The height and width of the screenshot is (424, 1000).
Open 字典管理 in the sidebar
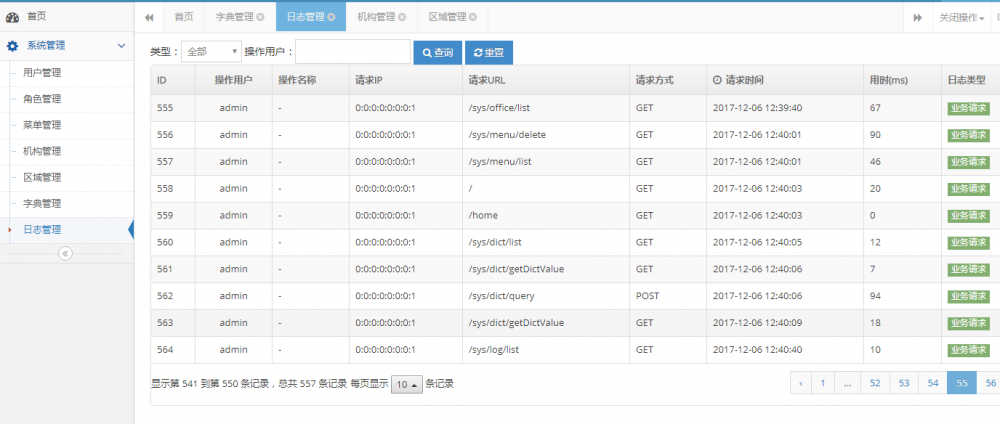[67, 204]
